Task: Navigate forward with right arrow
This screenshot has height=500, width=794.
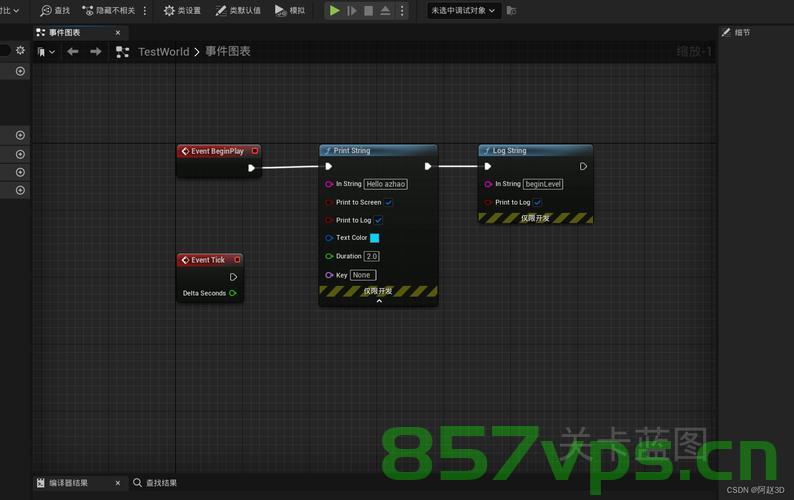Action: (x=96, y=51)
